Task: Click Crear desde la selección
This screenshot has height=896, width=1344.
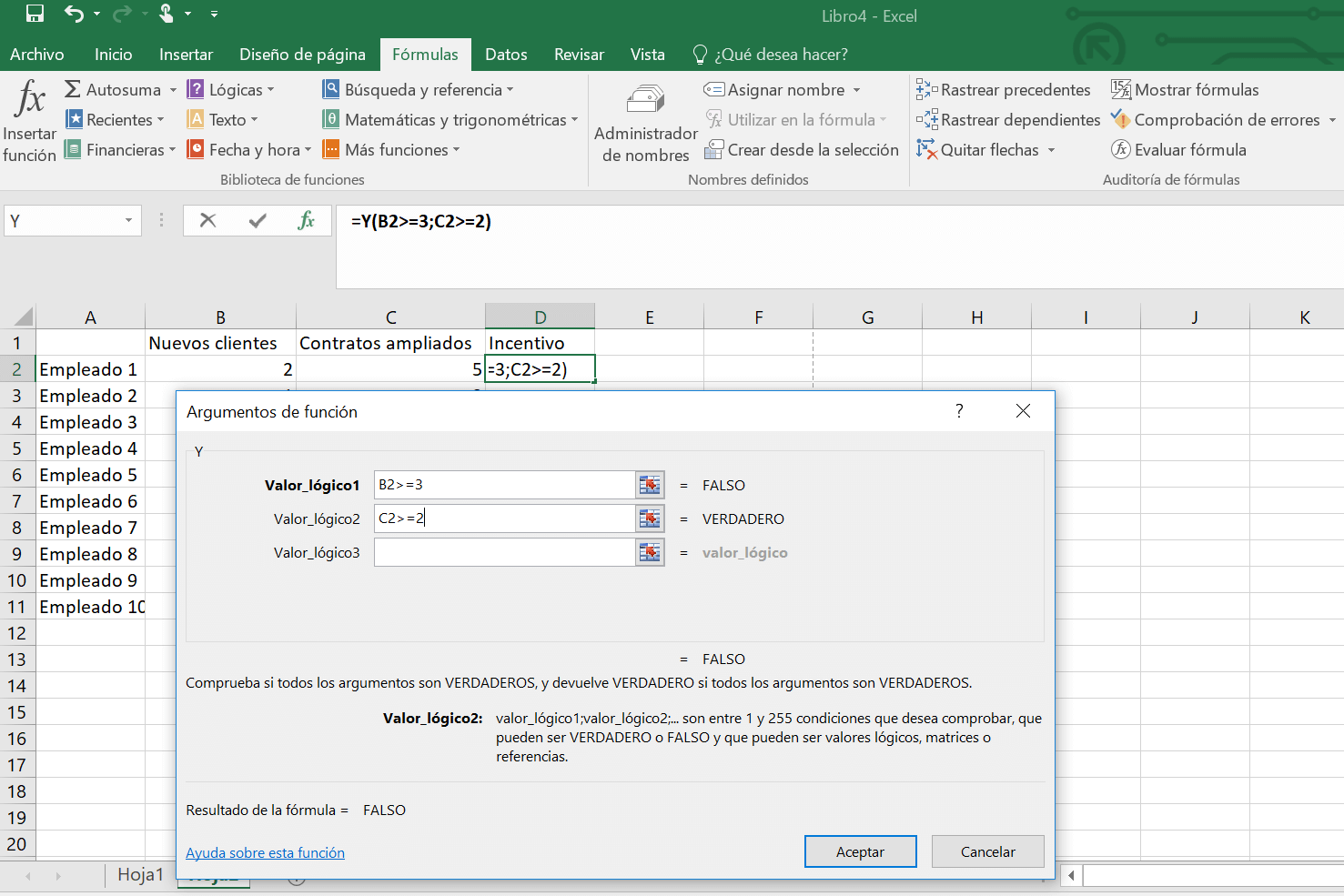Action: point(802,149)
